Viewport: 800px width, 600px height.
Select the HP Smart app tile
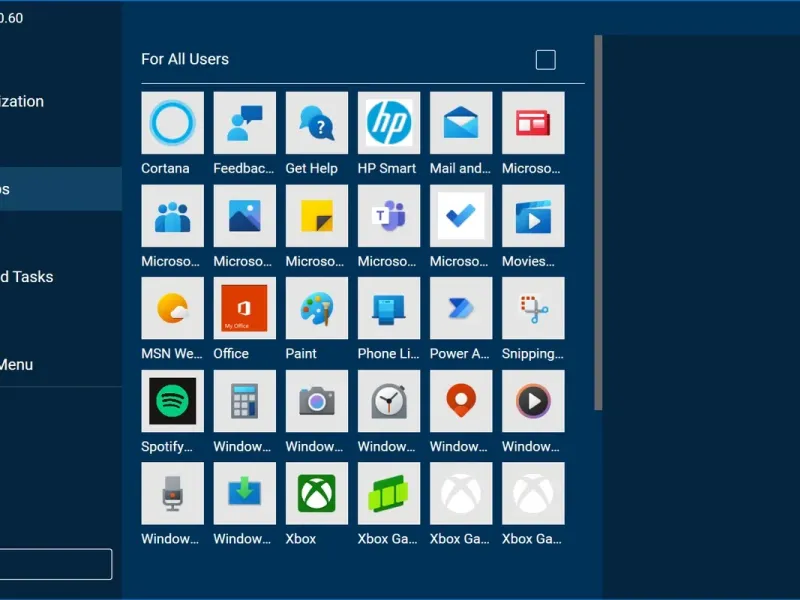tap(389, 123)
